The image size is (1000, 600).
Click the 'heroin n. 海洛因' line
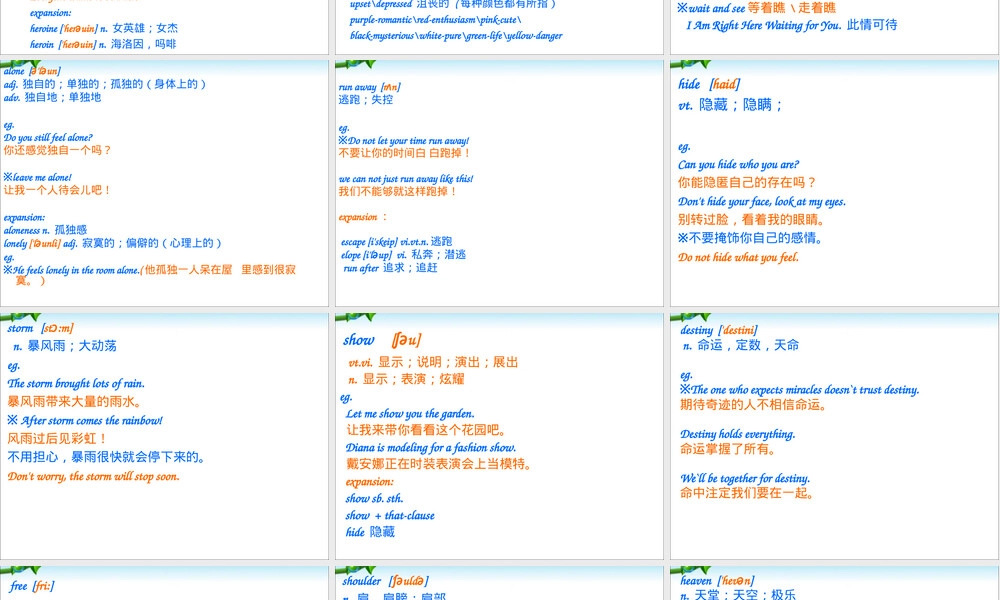click(x=103, y=45)
